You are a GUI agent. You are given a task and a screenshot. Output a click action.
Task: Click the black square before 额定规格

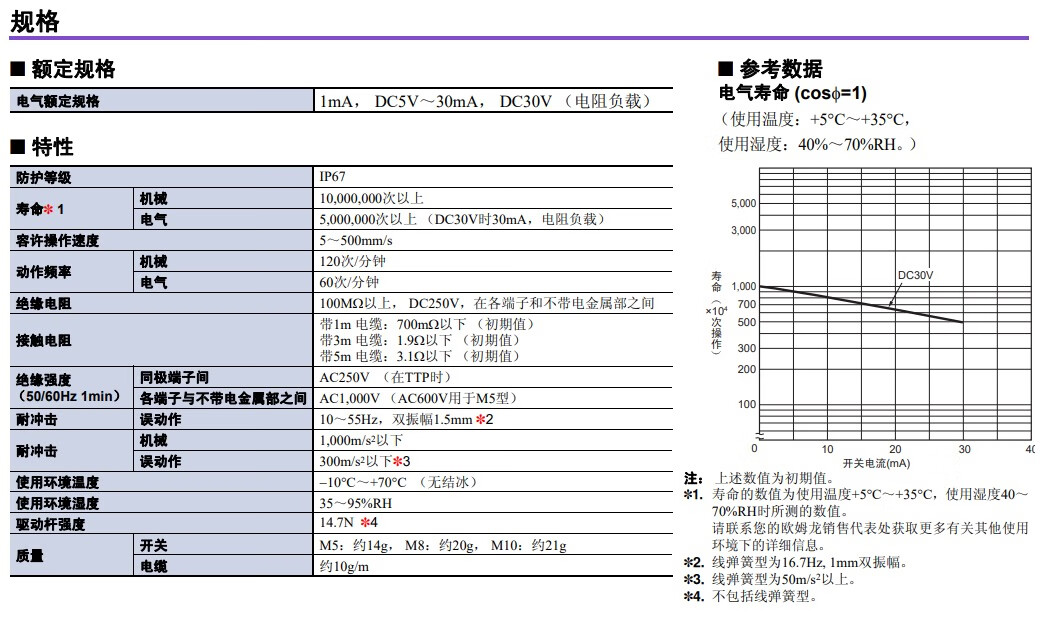coord(17,70)
